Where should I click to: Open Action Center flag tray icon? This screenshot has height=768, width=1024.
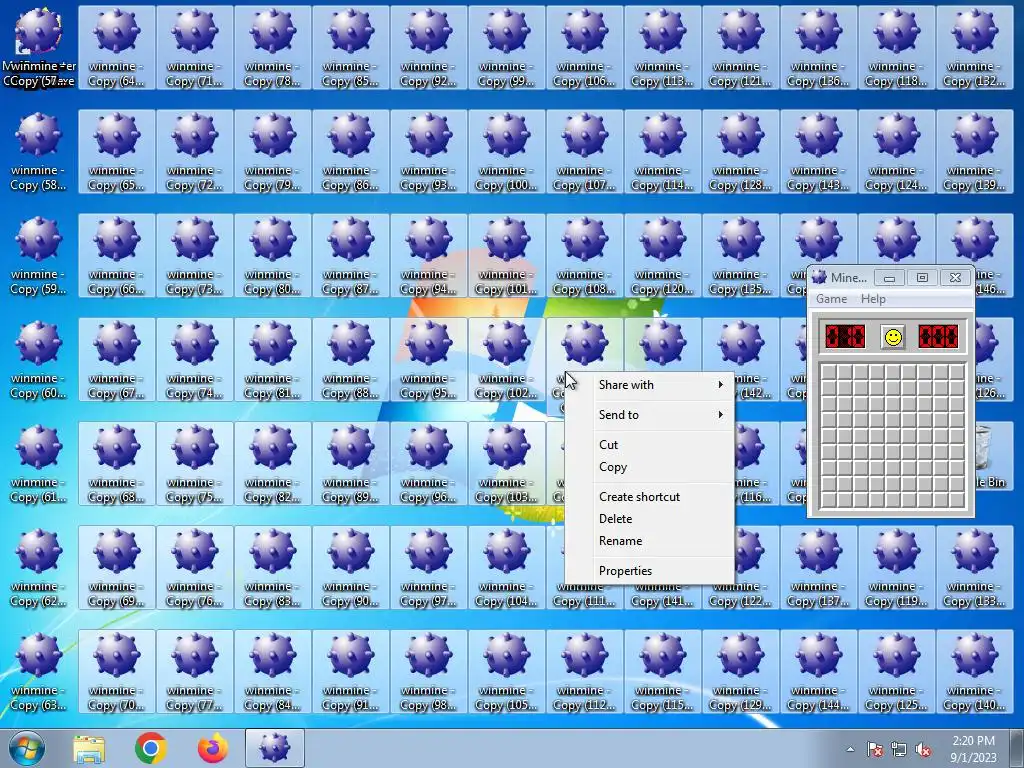(875, 750)
